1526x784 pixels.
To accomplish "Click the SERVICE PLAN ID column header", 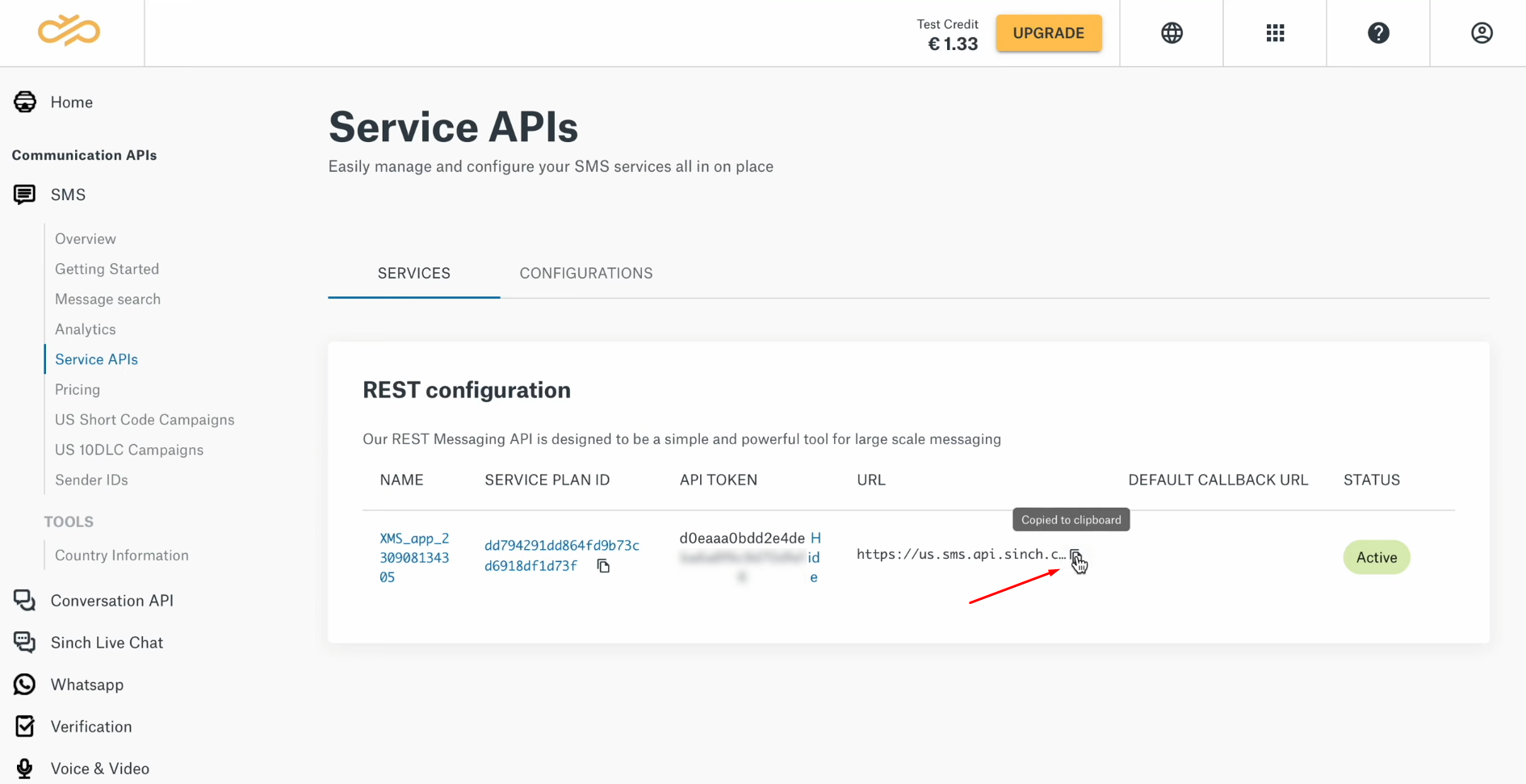I will pyautogui.click(x=547, y=480).
